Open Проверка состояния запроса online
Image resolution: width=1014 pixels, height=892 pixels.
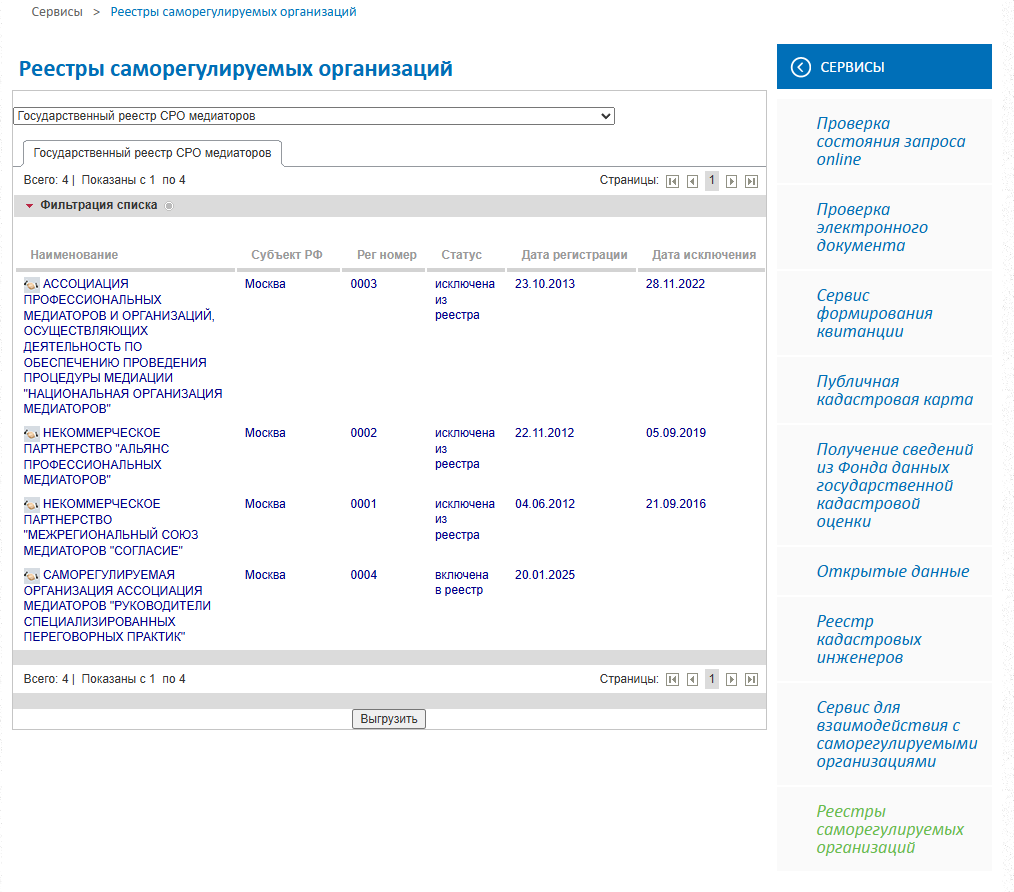pos(890,141)
